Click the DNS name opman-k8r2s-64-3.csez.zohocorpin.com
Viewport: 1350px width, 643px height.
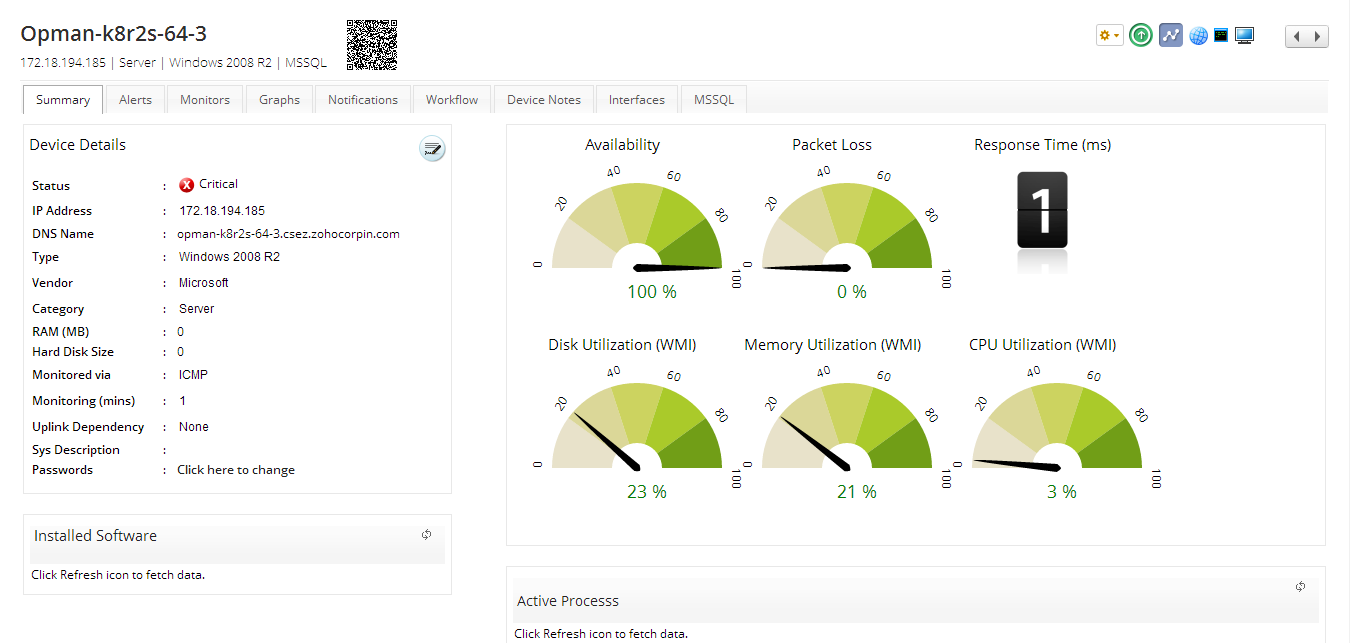coord(288,234)
